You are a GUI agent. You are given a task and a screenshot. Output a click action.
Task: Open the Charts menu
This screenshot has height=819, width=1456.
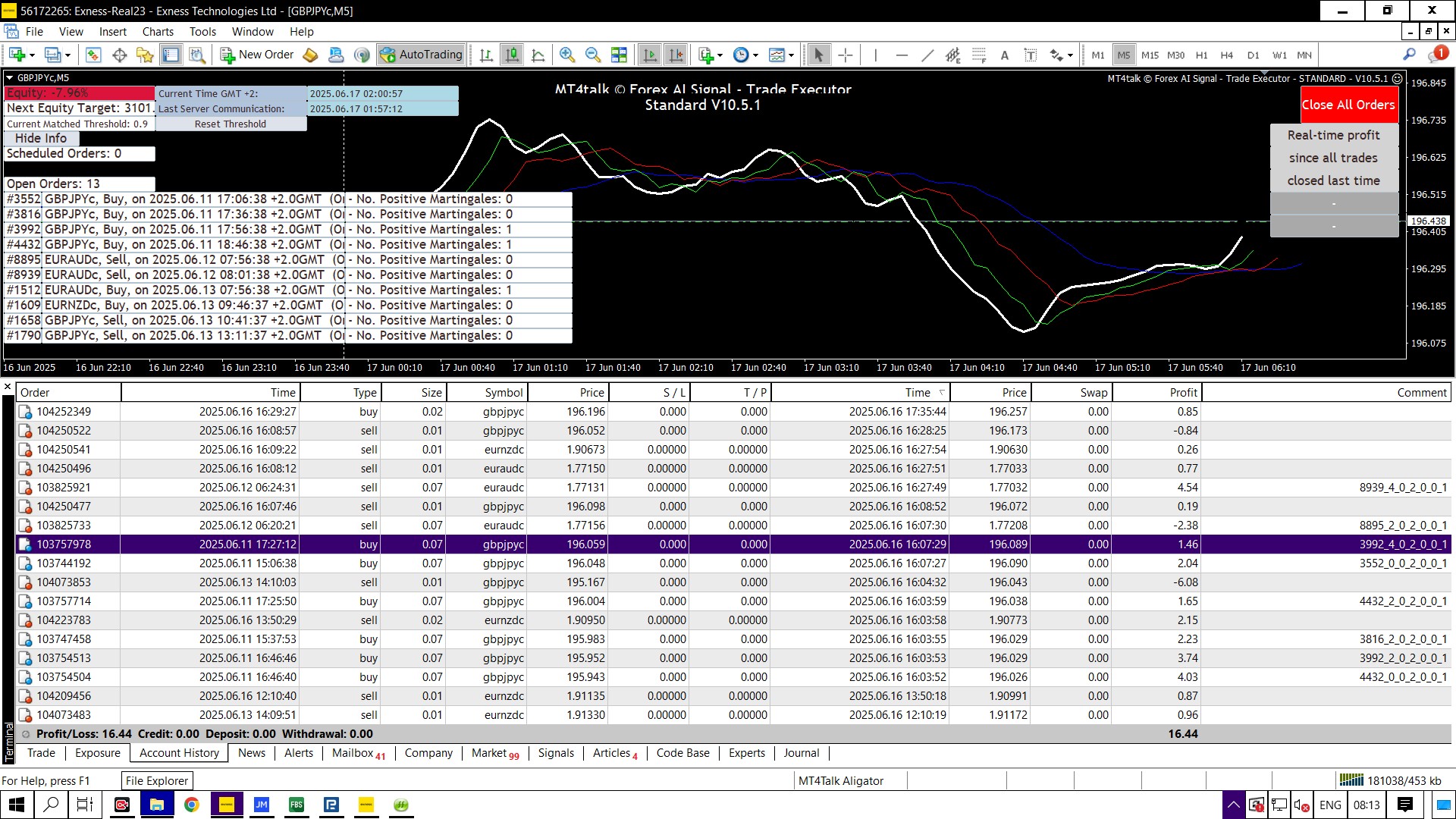pyautogui.click(x=157, y=32)
